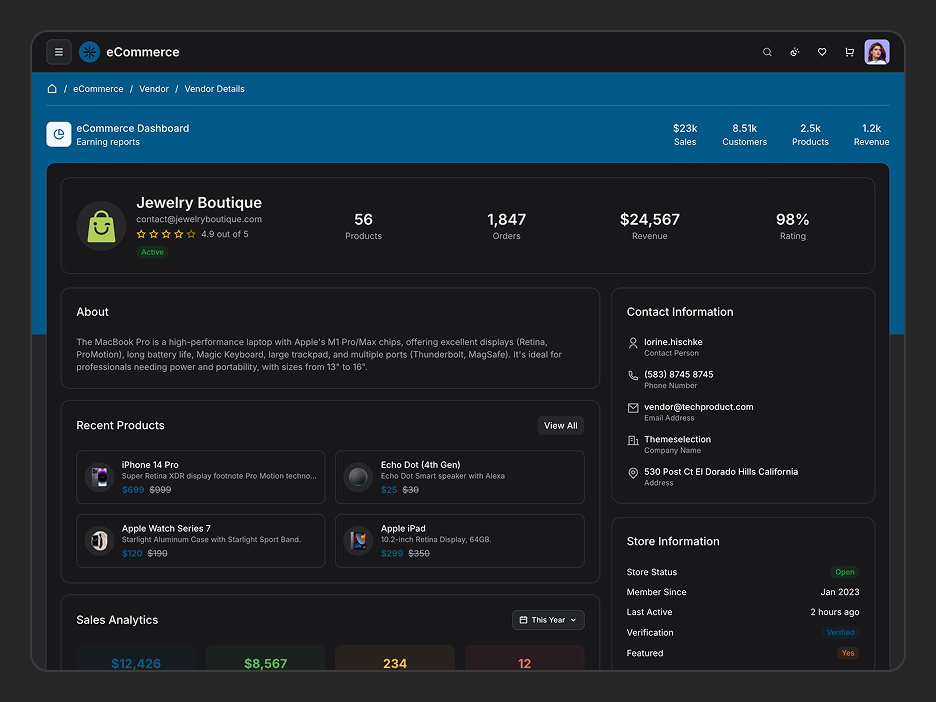The height and width of the screenshot is (702, 936).
Task: Click the Themeselection company name
Action: 677,439
